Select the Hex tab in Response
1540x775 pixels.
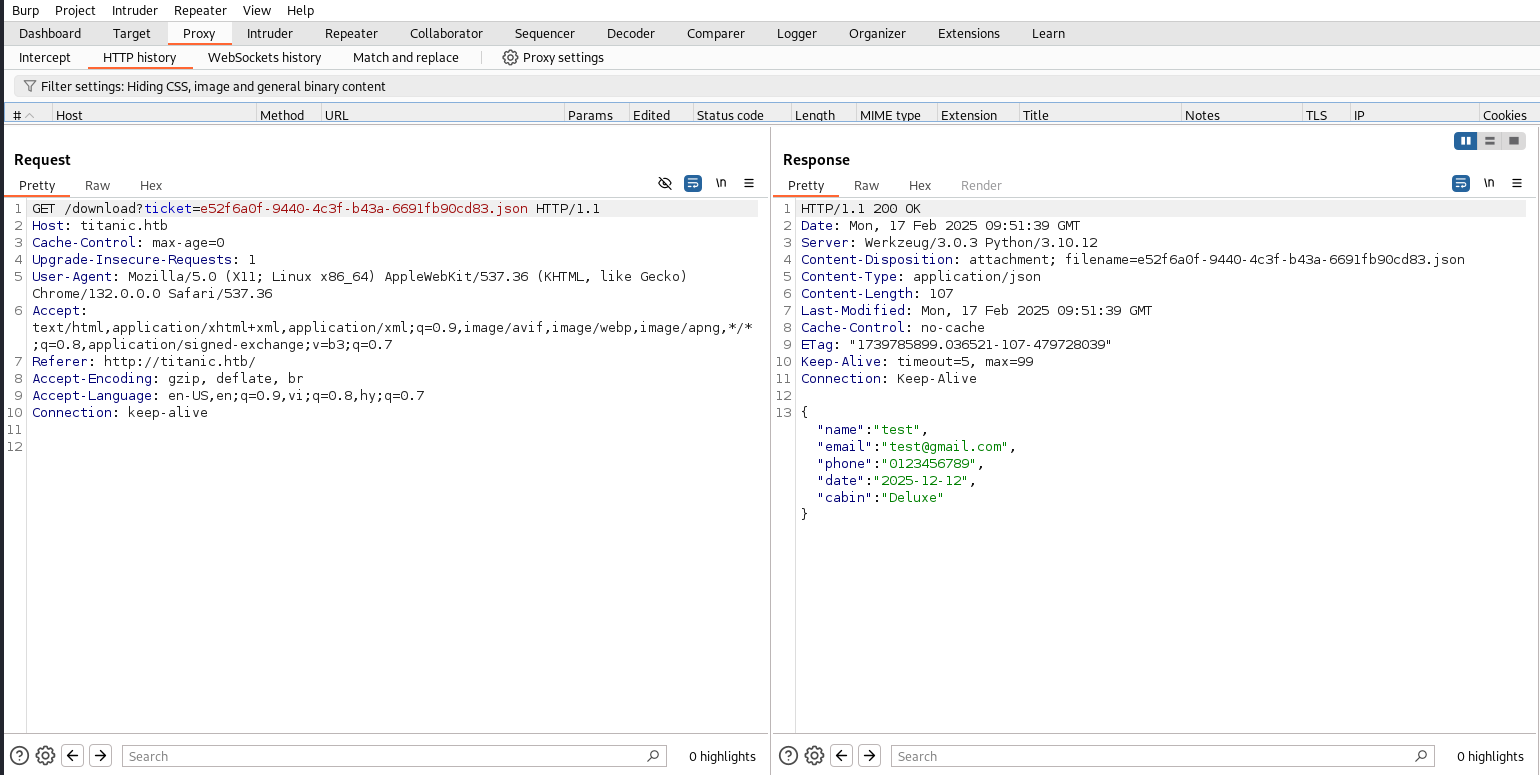tap(920, 185)
